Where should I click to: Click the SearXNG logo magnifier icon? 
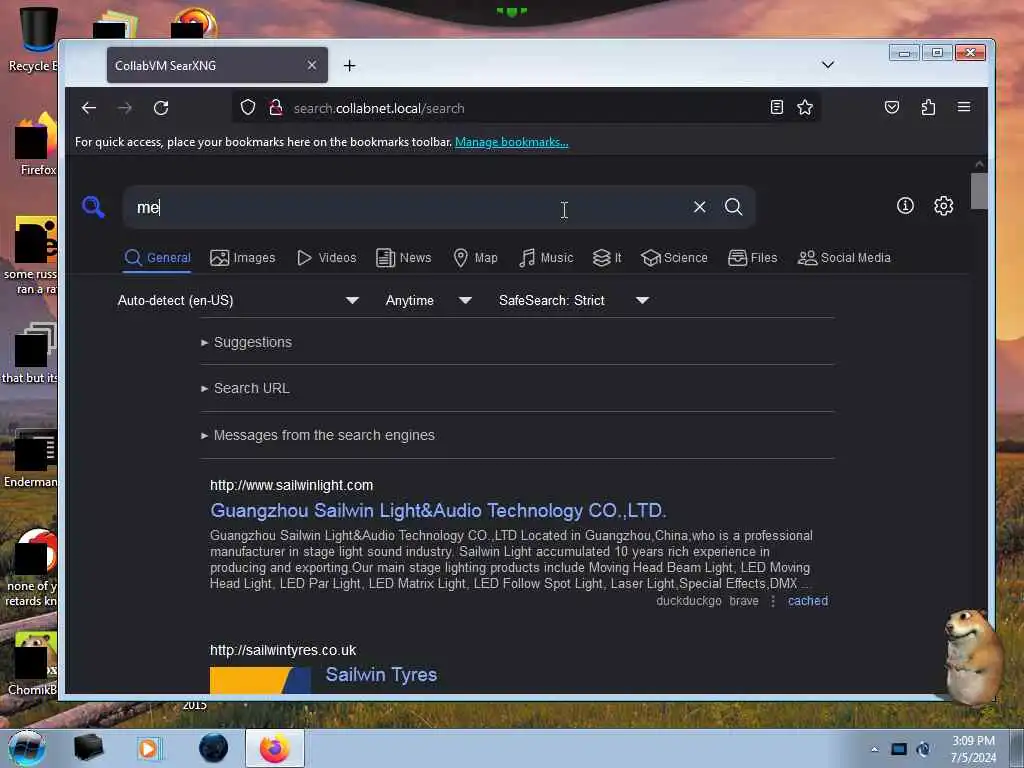tap(93, 207)
